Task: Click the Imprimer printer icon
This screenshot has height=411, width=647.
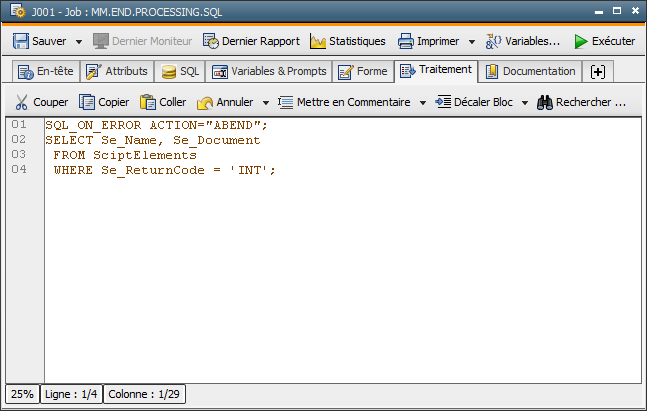Action: tap(406, 41)
